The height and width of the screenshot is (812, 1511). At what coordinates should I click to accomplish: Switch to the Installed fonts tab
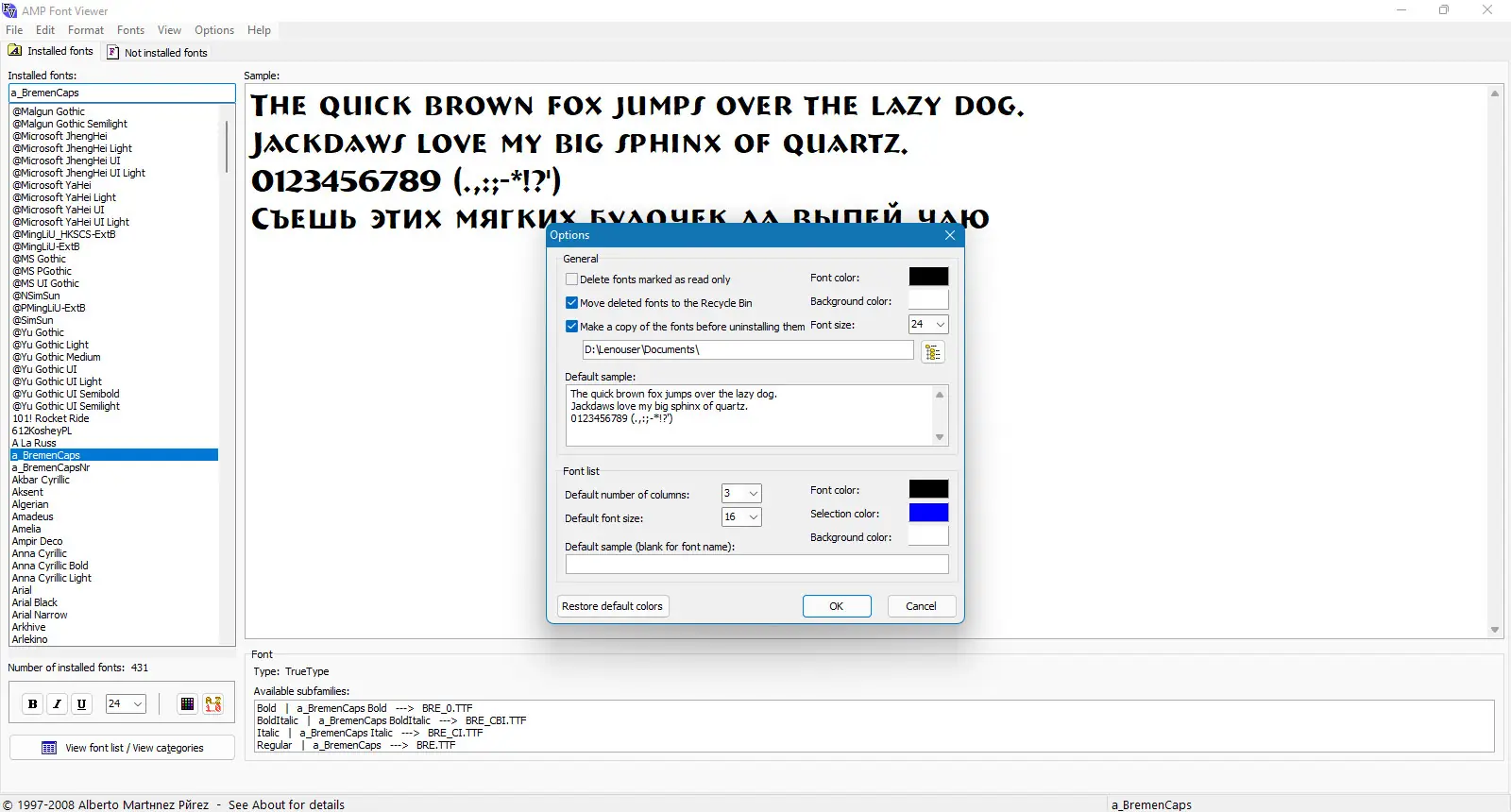[x=51, y=51]
